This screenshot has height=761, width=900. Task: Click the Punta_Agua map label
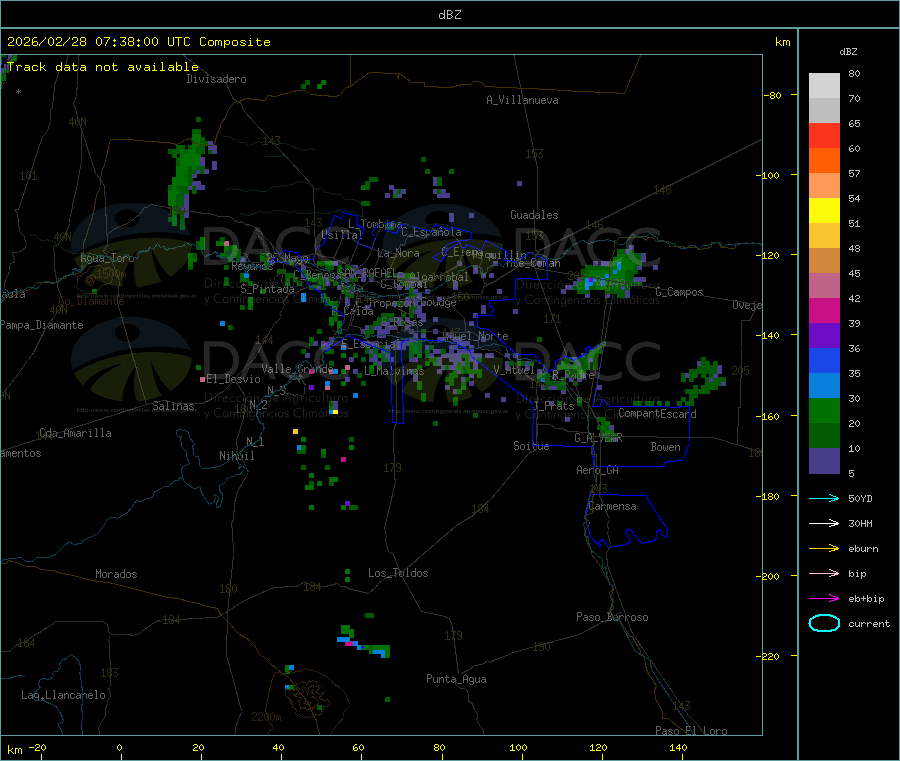[456, 679]
